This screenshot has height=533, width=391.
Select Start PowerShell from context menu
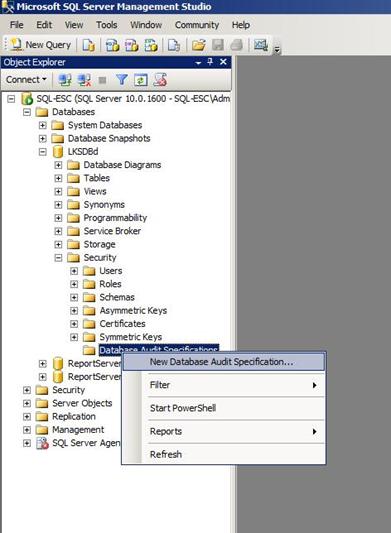click(223, 408)
